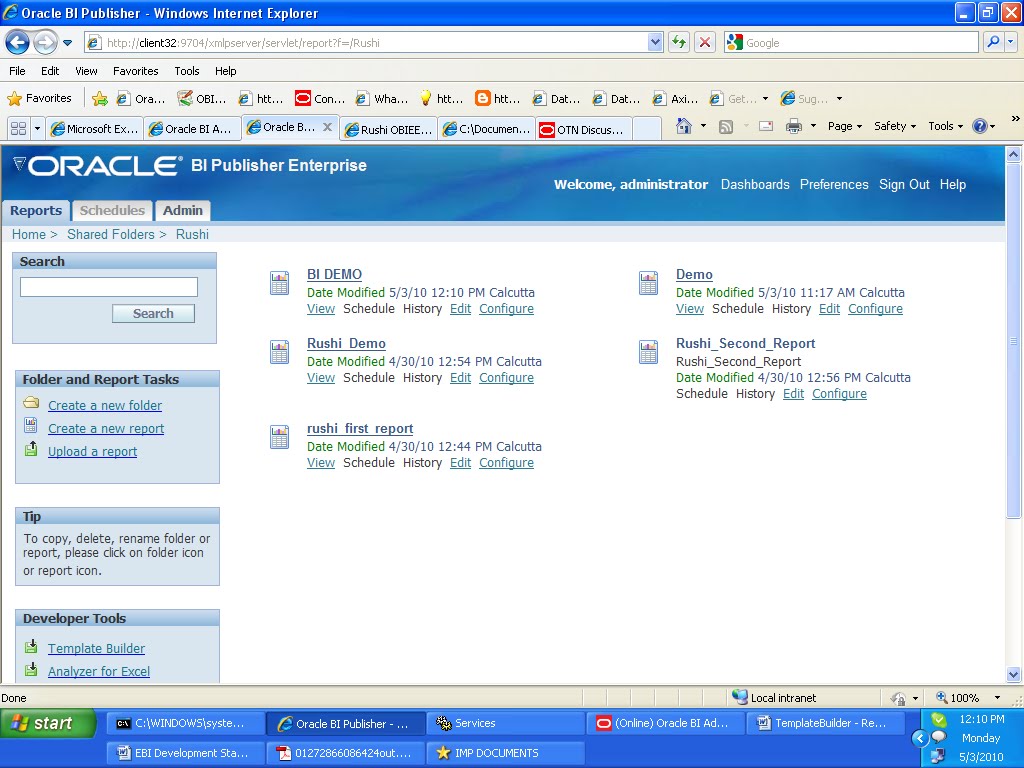This screenshot has width=1024, height=768.
Task: Click the Read Mail icon
Action: (x=766, y=126)
